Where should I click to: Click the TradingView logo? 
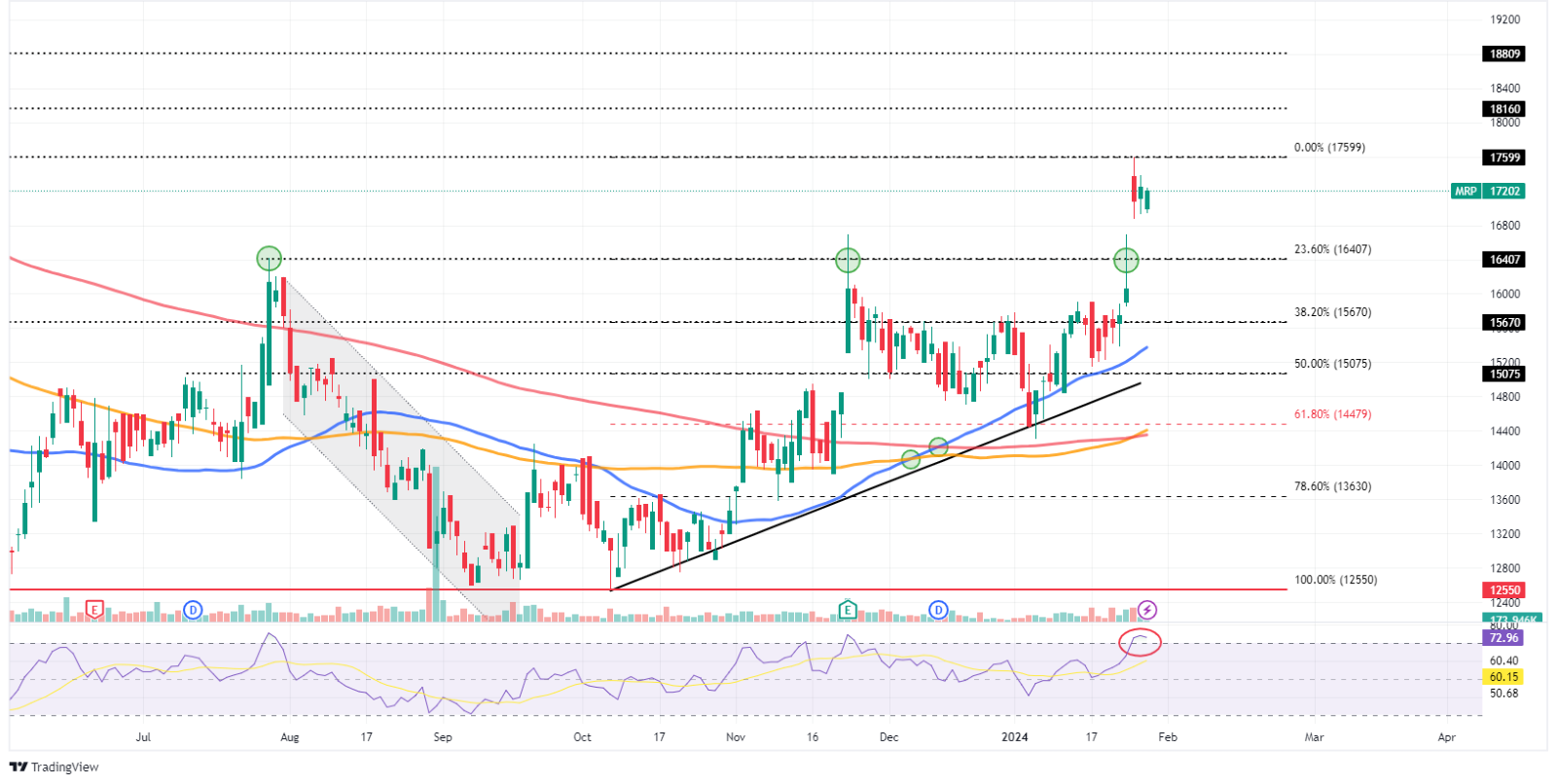point(54,766)
